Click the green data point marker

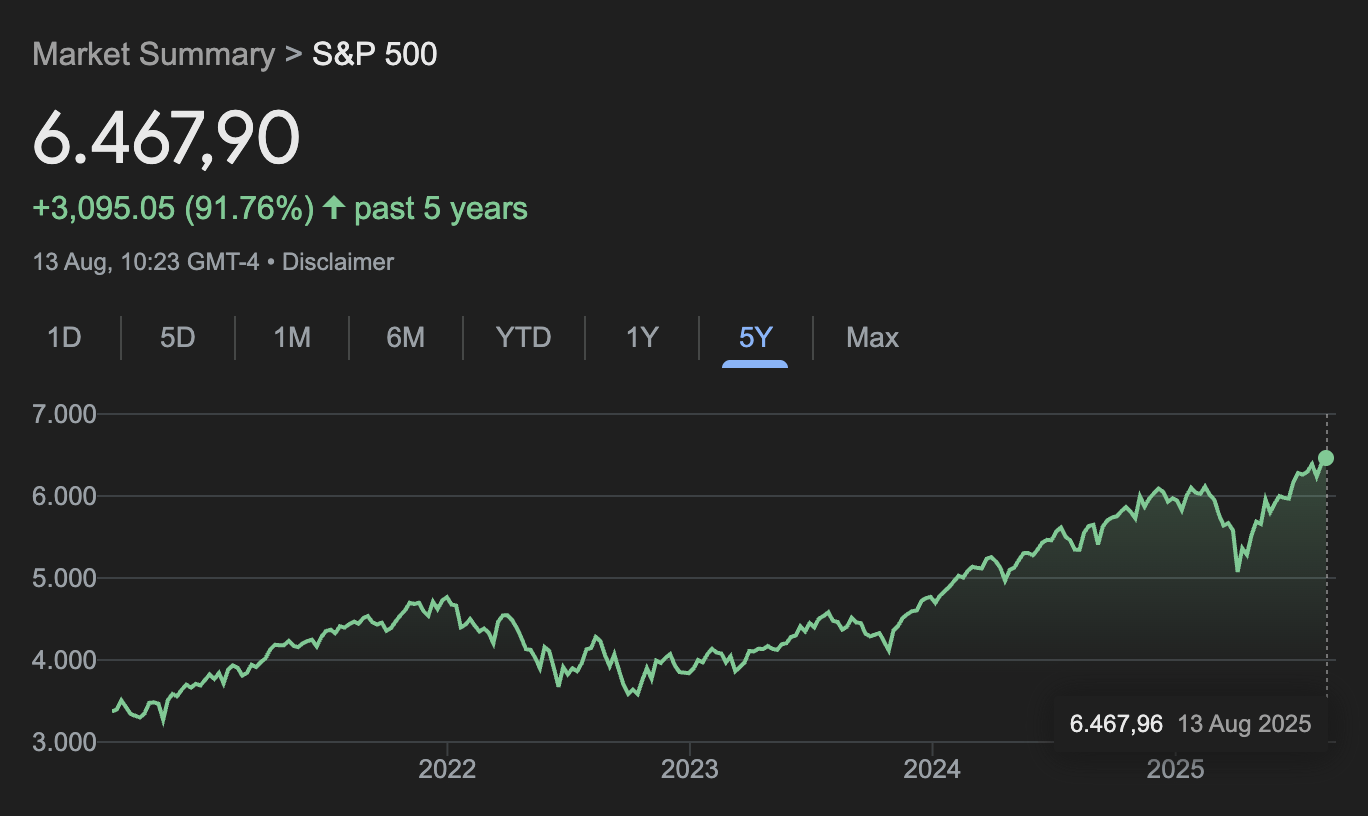pyautogui.click(x=1325, y=458)
